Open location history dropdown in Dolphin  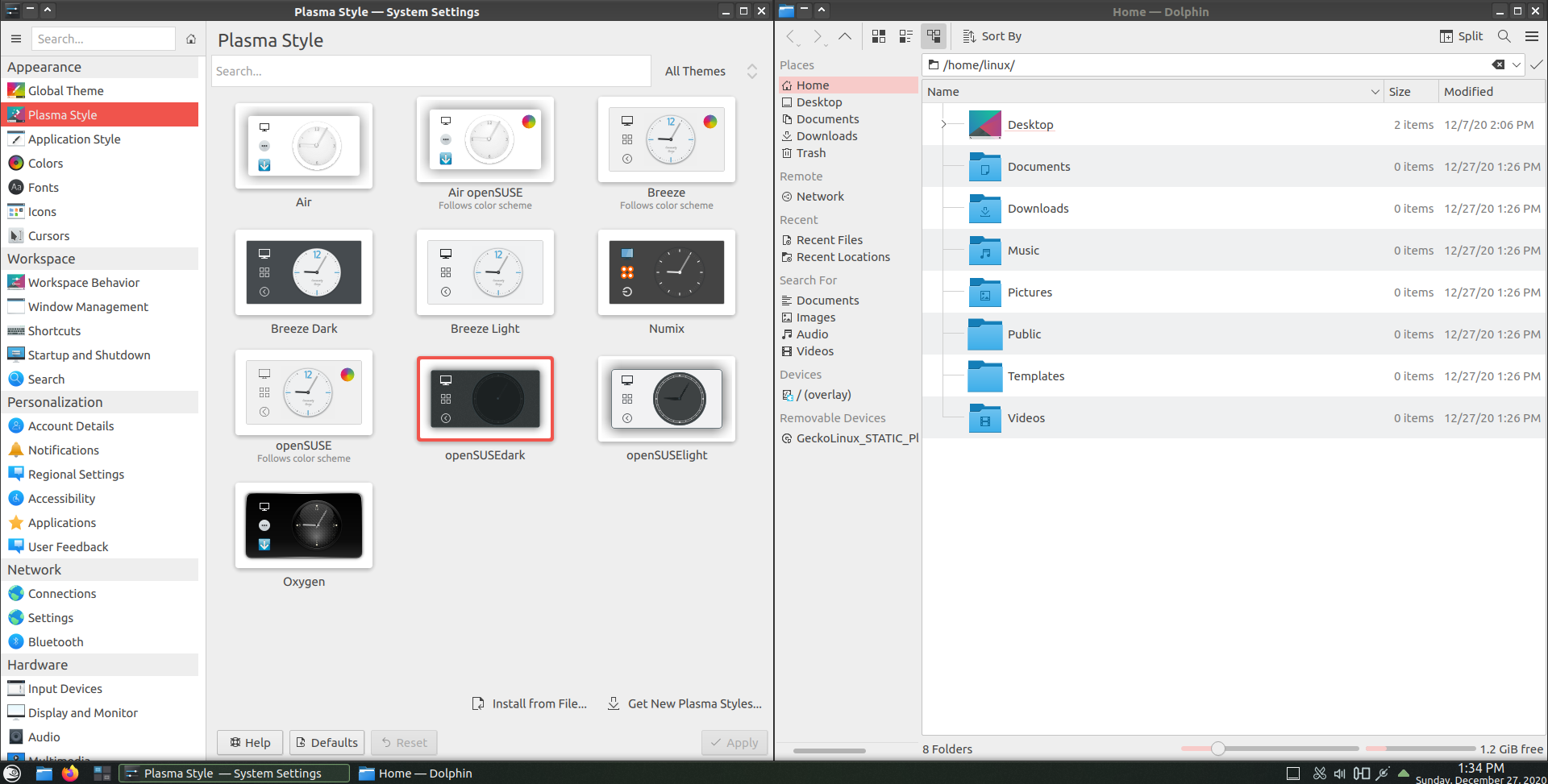click(1517, 65)
